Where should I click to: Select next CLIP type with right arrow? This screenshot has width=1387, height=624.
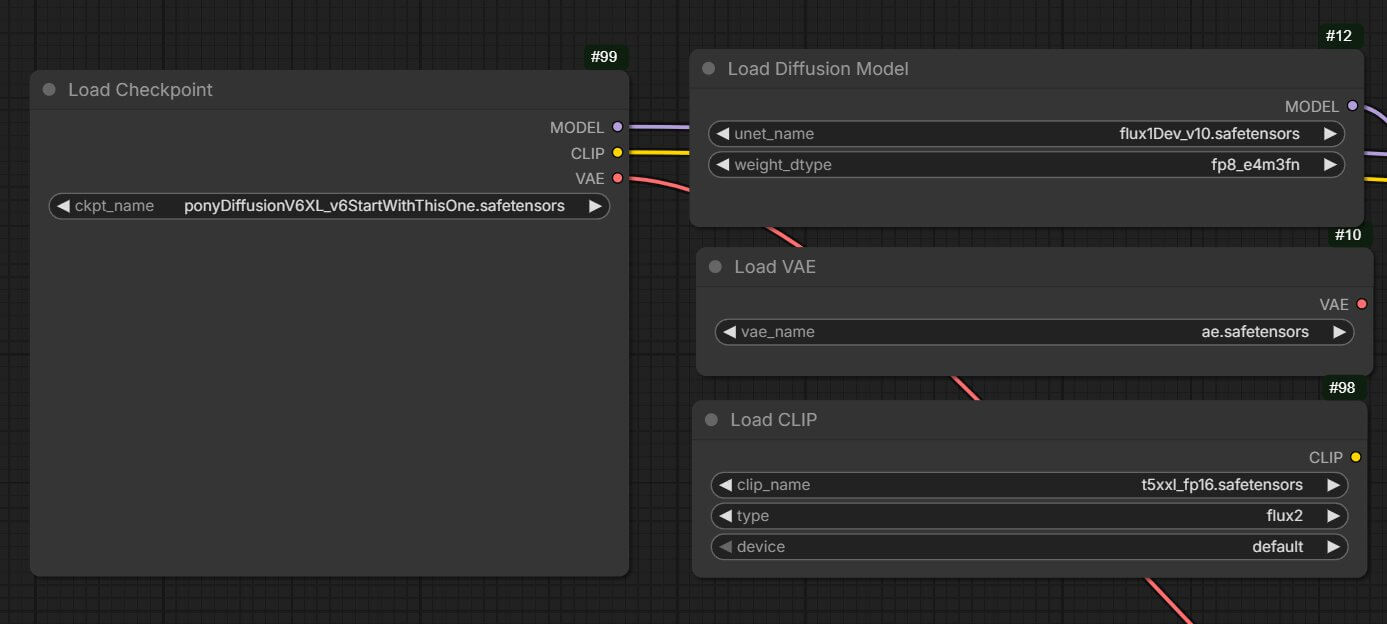point(1333,516)
